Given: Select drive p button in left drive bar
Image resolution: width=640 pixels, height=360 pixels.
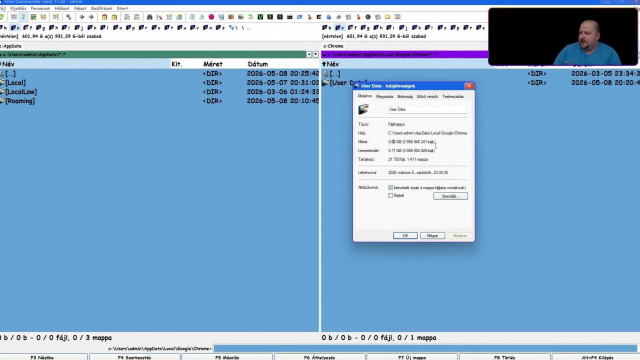Looking at the screenshot, I should (130, 28).
